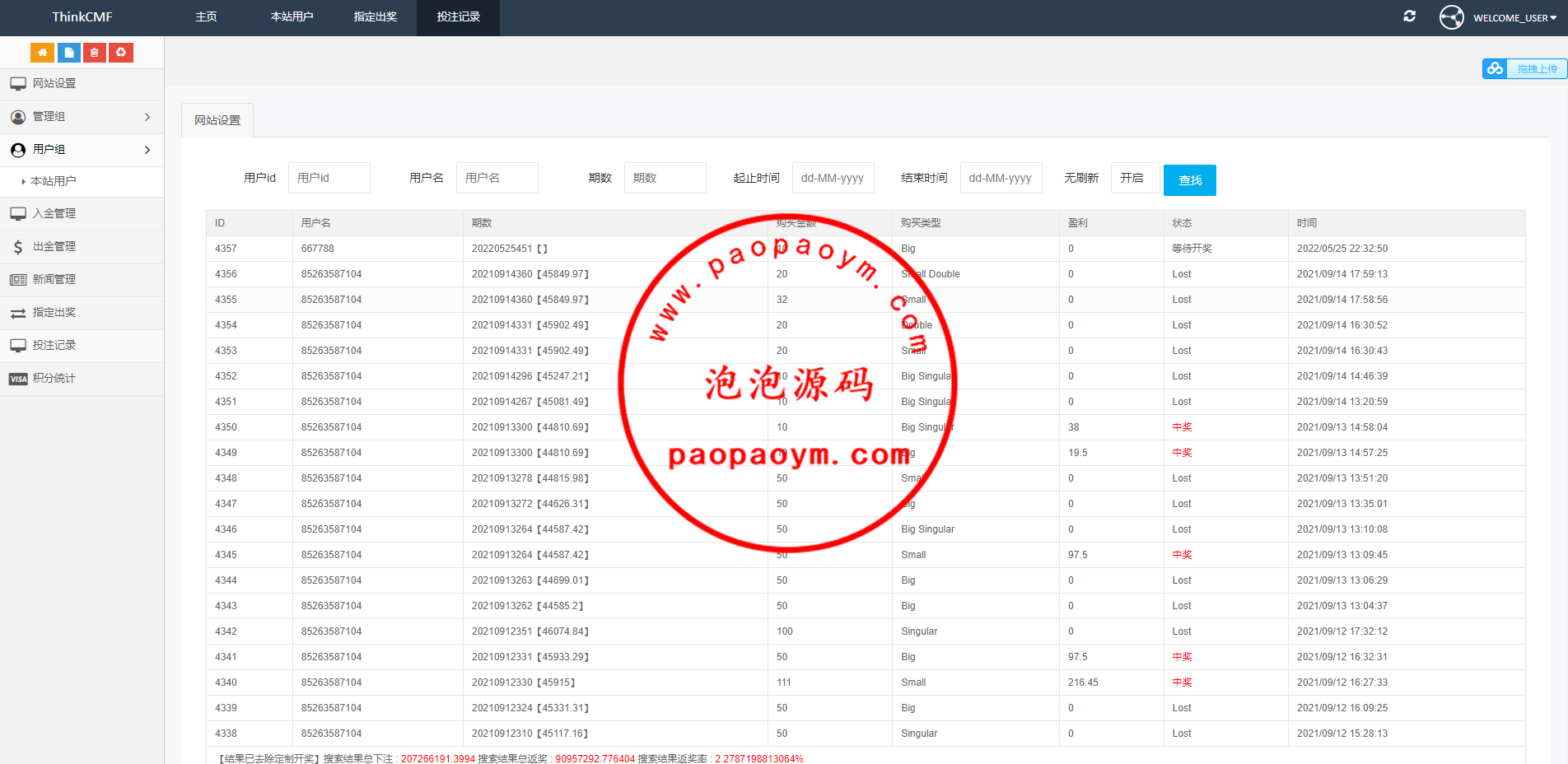Open the 无刷新 开启 dropdown
This screenshot has width=1568, height=764.
coord(1136,178)
